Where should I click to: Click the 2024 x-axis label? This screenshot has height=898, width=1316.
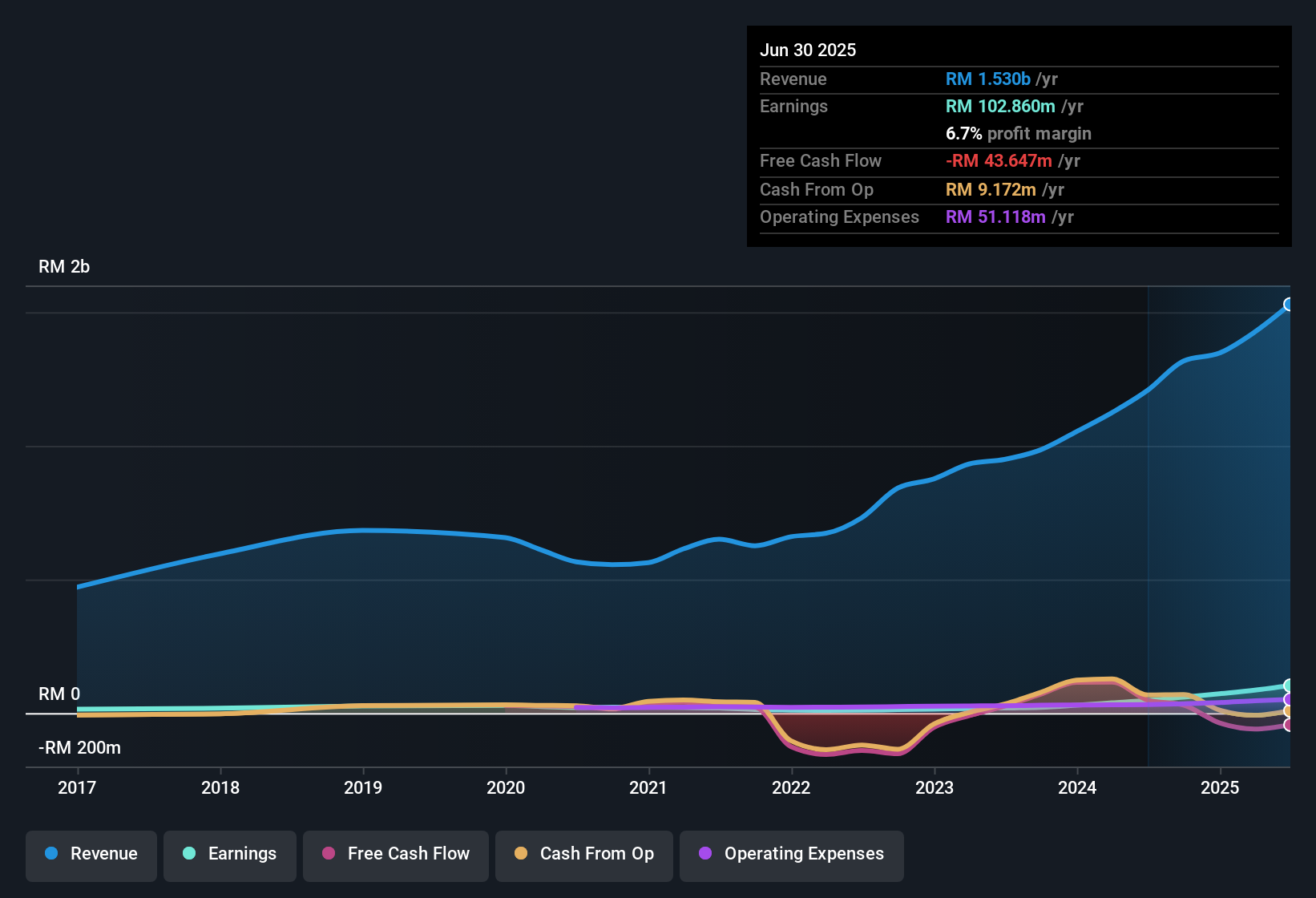click(x=1077, y=787)
